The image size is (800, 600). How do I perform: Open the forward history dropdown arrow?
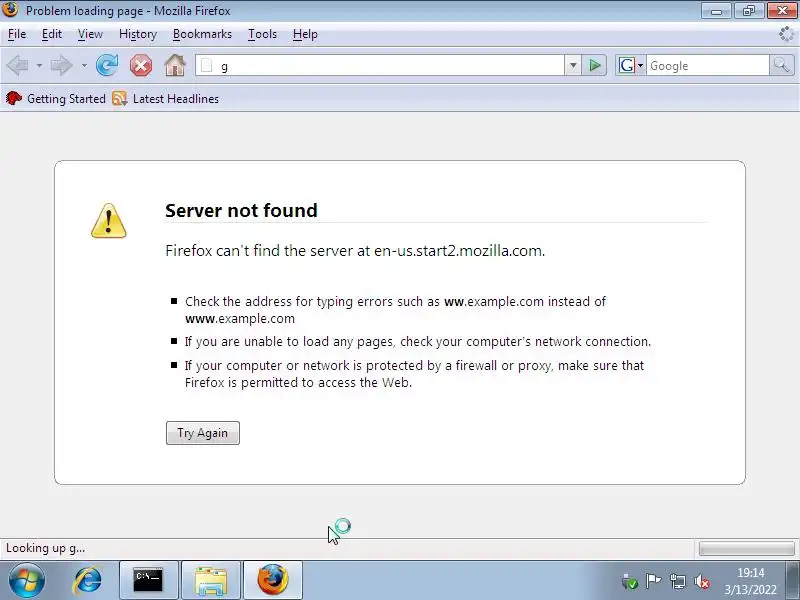(84, 65)
